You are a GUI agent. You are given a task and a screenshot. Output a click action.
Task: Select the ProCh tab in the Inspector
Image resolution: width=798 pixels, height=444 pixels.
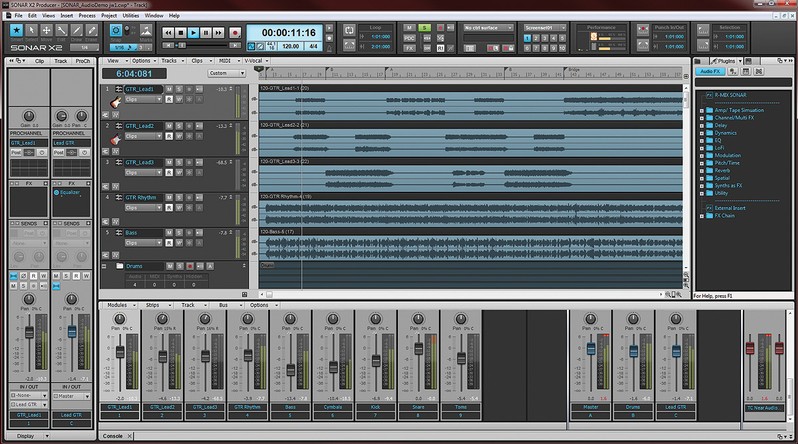click(82, 61)
